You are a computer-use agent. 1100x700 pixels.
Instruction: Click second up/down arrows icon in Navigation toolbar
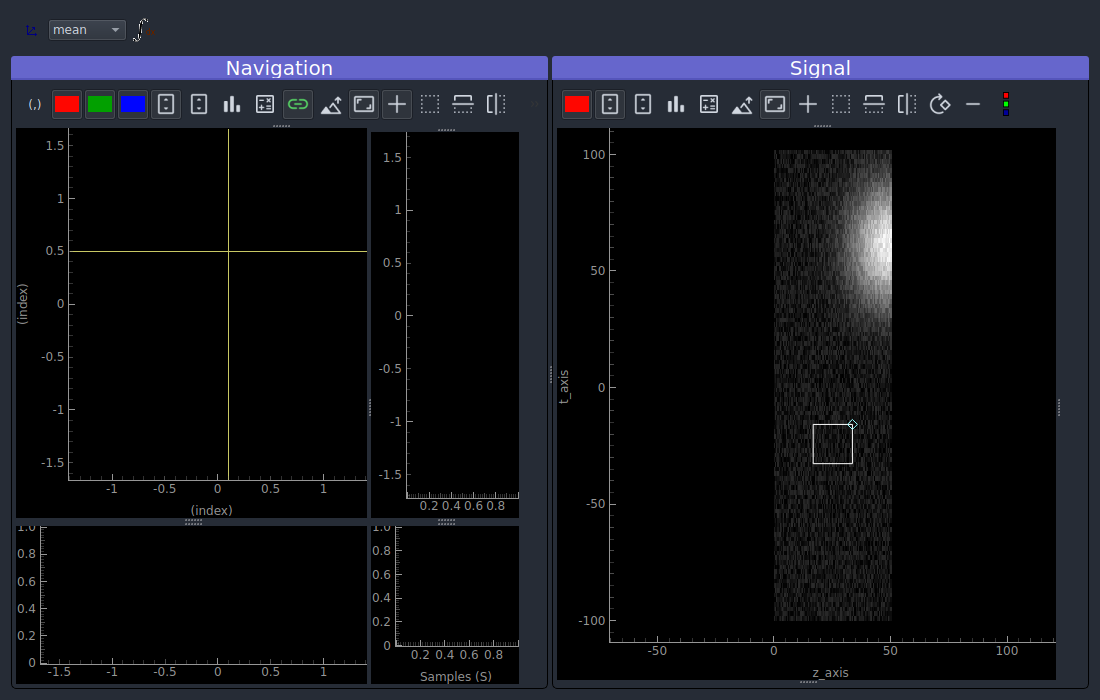tap(199, 105)
